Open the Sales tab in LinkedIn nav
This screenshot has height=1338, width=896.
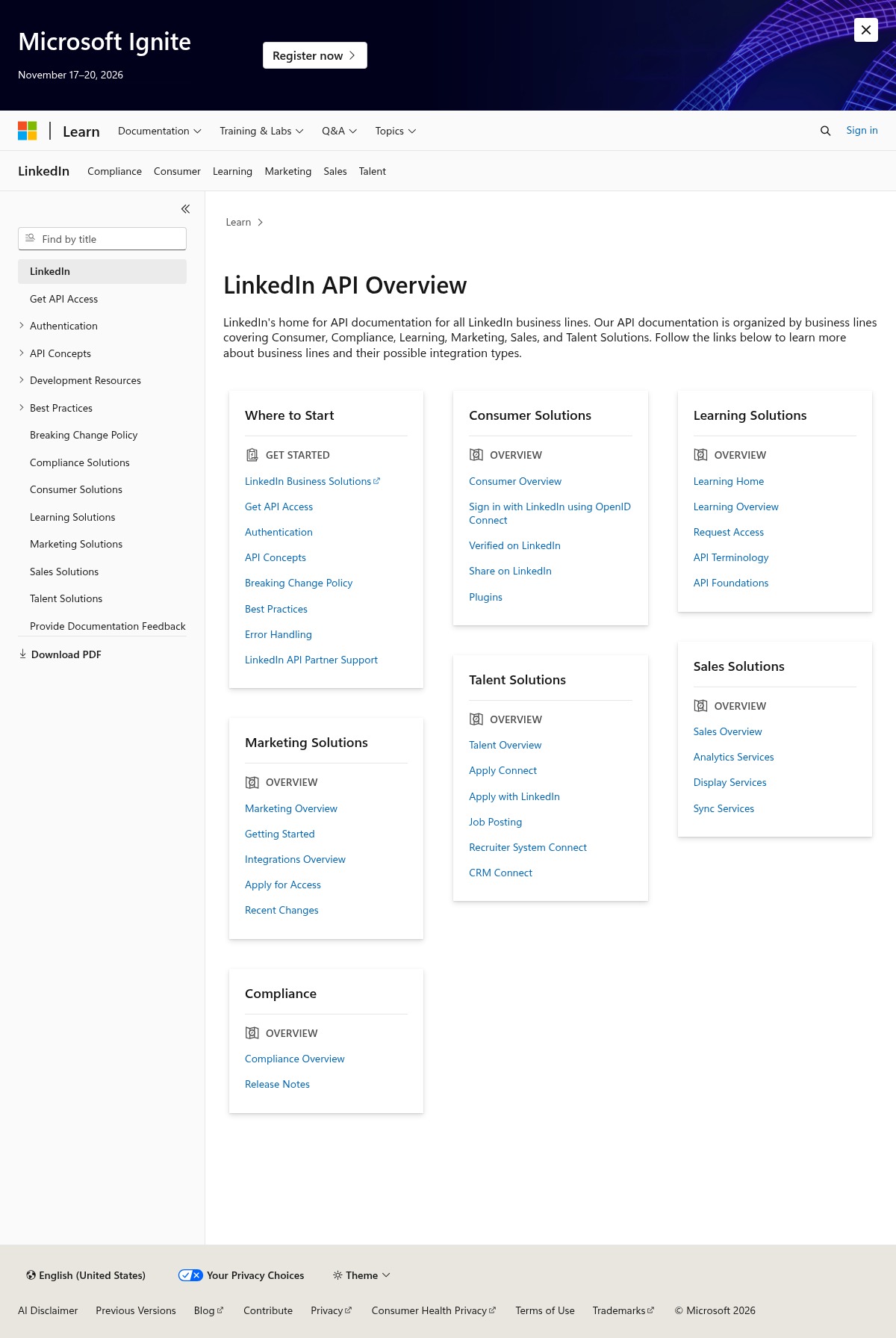(335, 171)
